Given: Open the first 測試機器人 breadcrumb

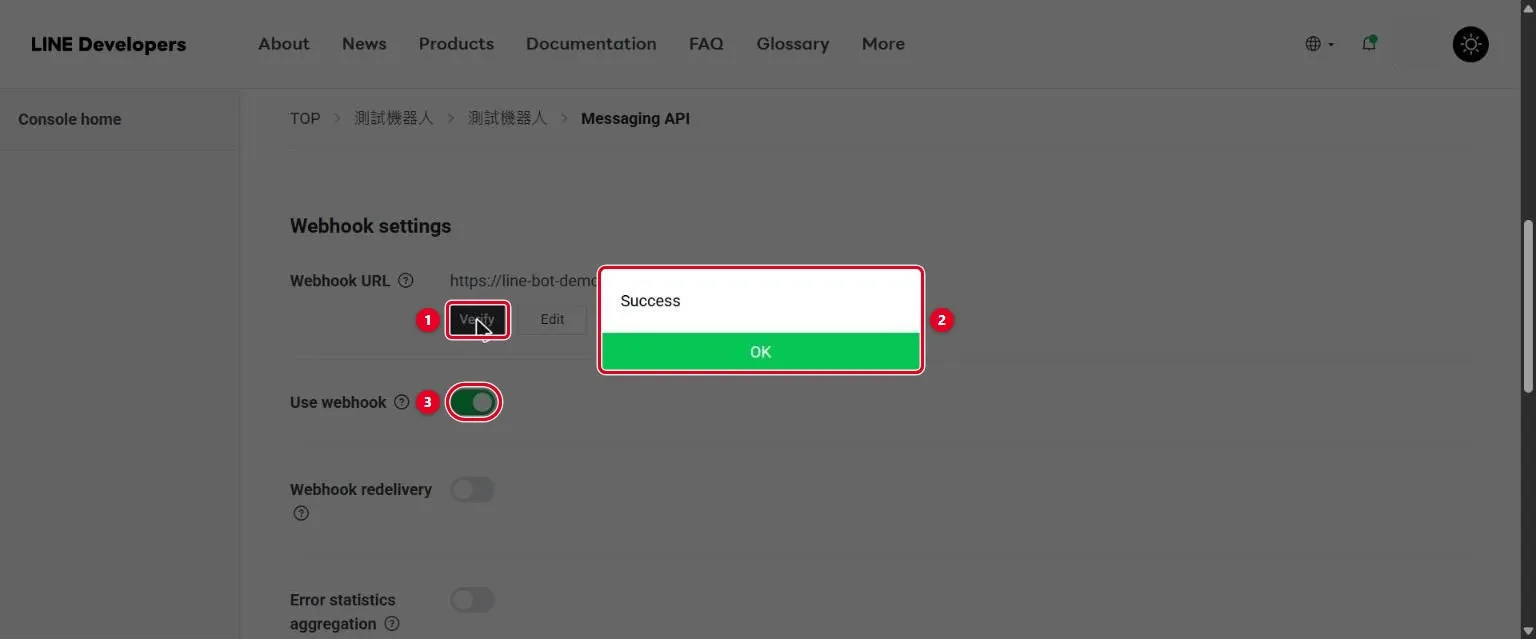Looking at the screenshot, I should 394,118.
